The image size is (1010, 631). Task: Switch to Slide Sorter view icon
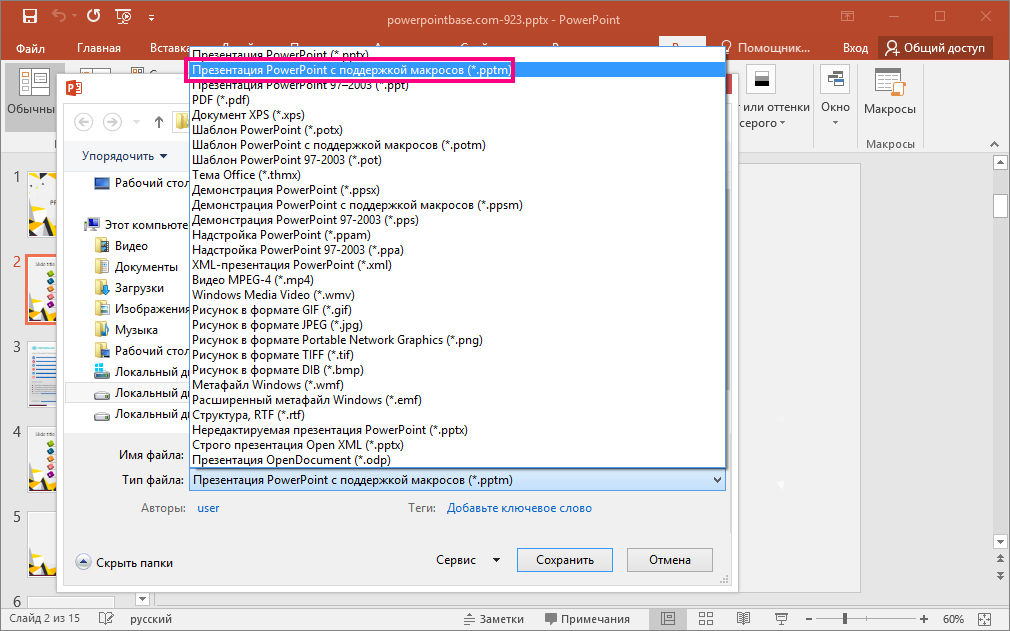pyautogui.click(x=706, y=619)
